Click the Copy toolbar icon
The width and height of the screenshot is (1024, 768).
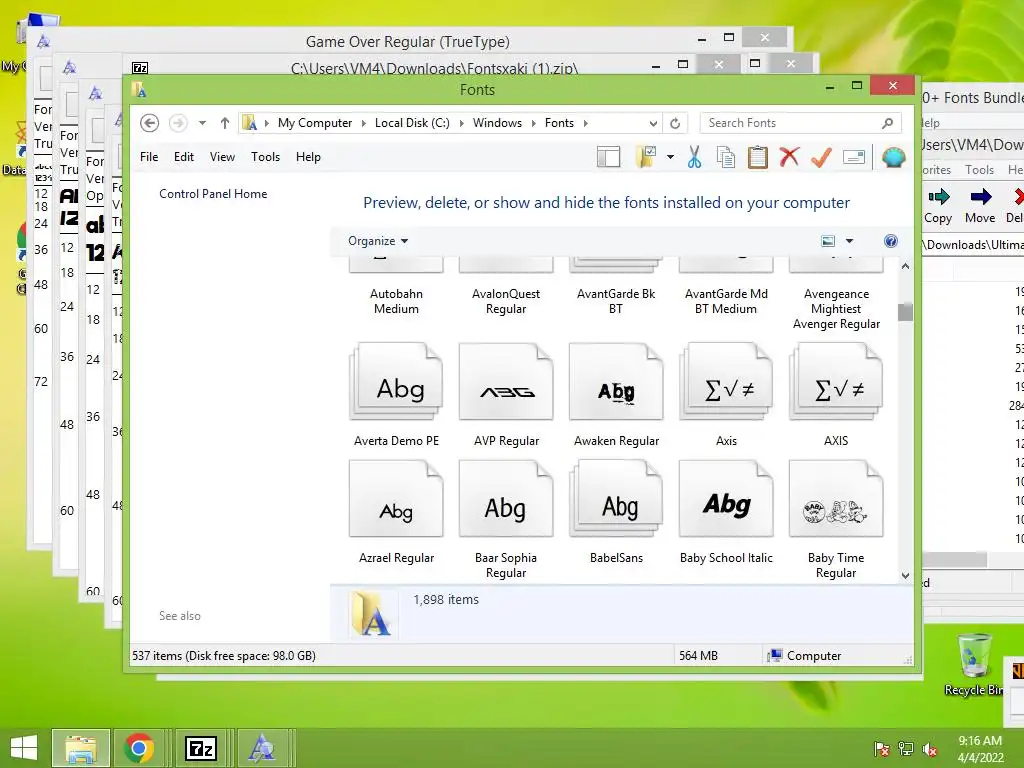coord(726,157)
